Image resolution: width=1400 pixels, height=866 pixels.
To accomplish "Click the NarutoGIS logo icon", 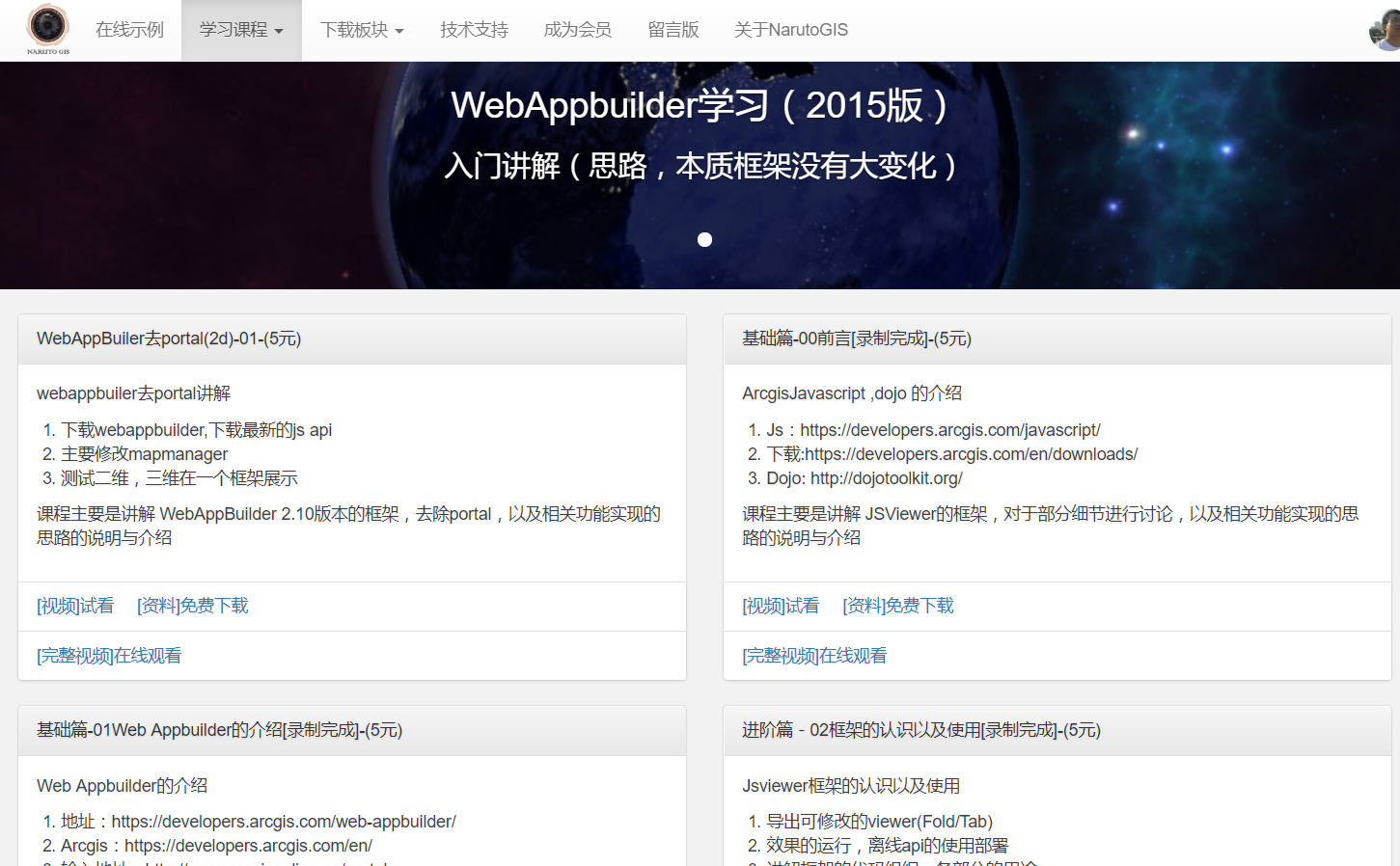I will point(47,30).
